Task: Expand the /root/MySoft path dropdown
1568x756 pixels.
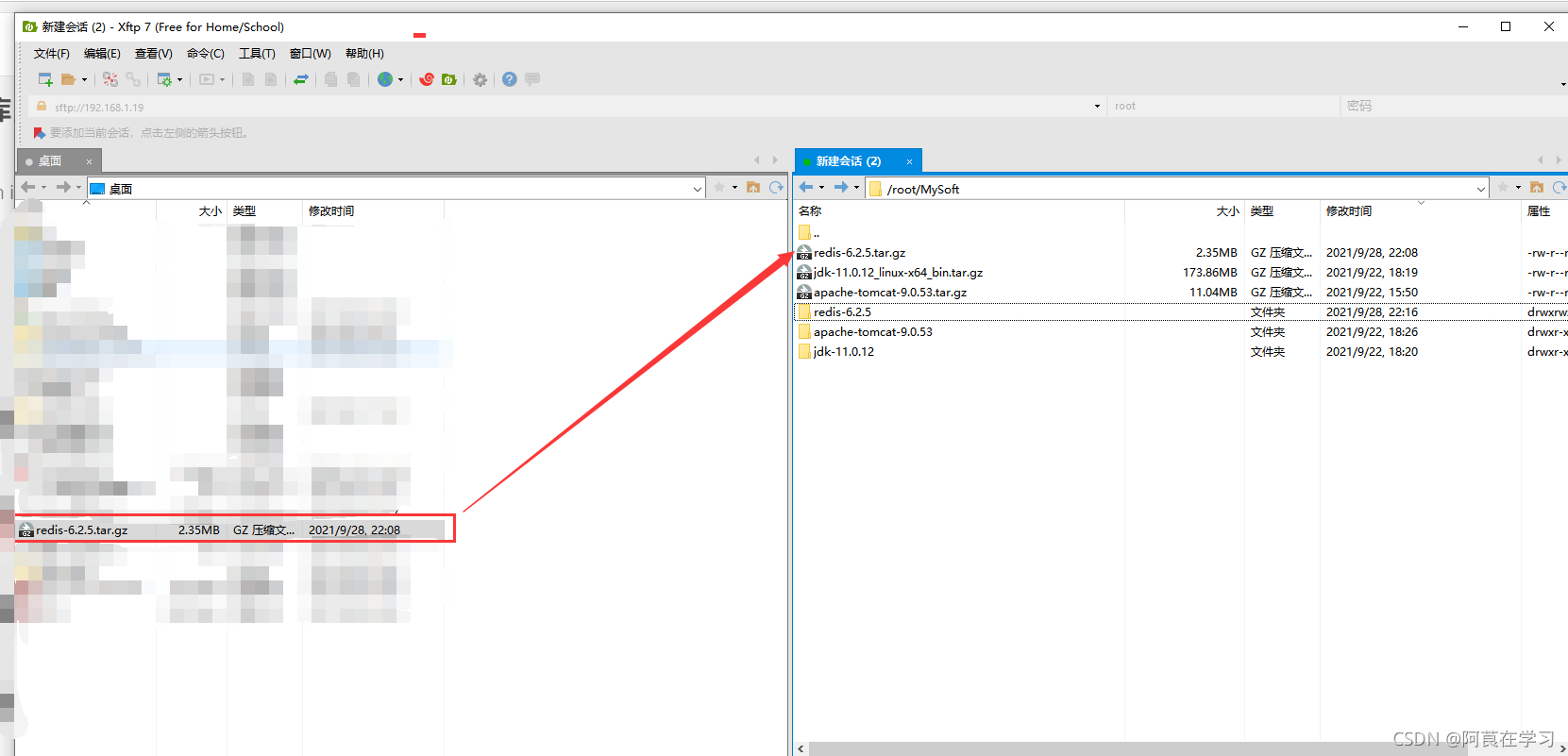Action: coord(1481,189)
